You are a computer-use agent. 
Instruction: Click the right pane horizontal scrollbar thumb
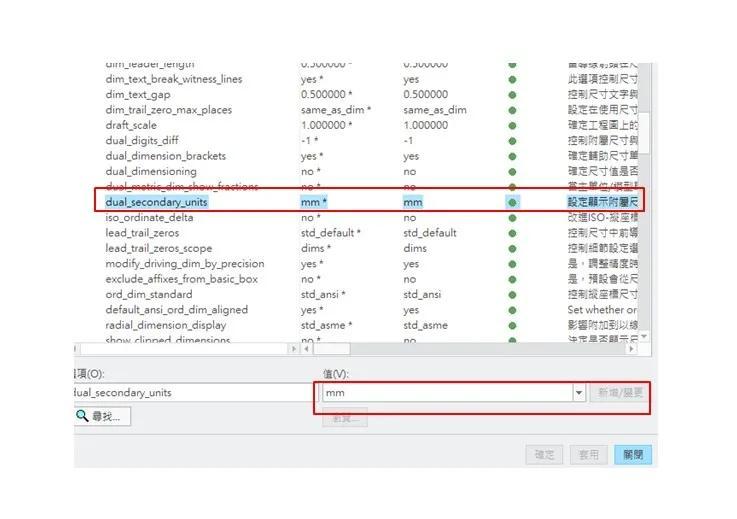pos(331,349)
